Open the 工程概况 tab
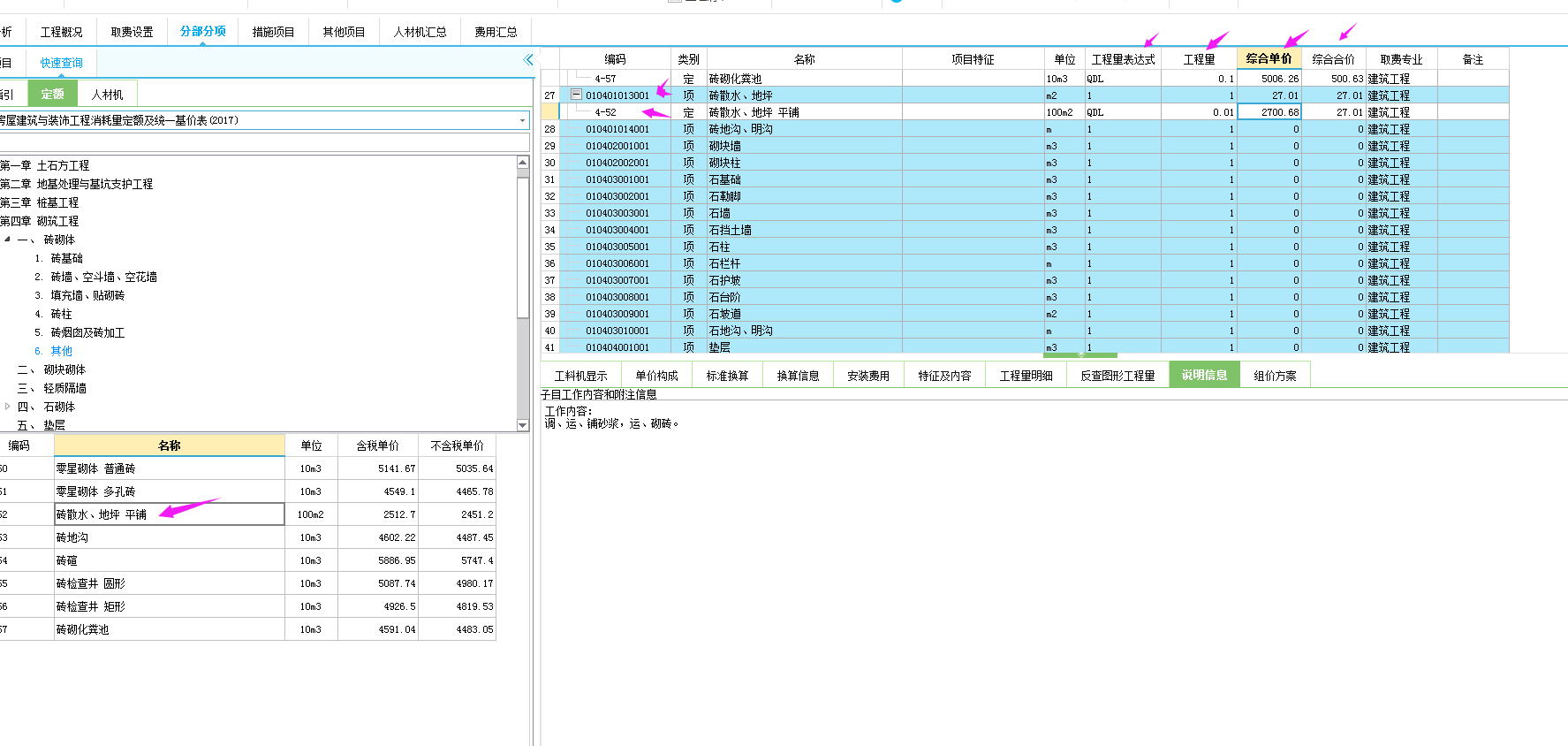 click(62, 32)
